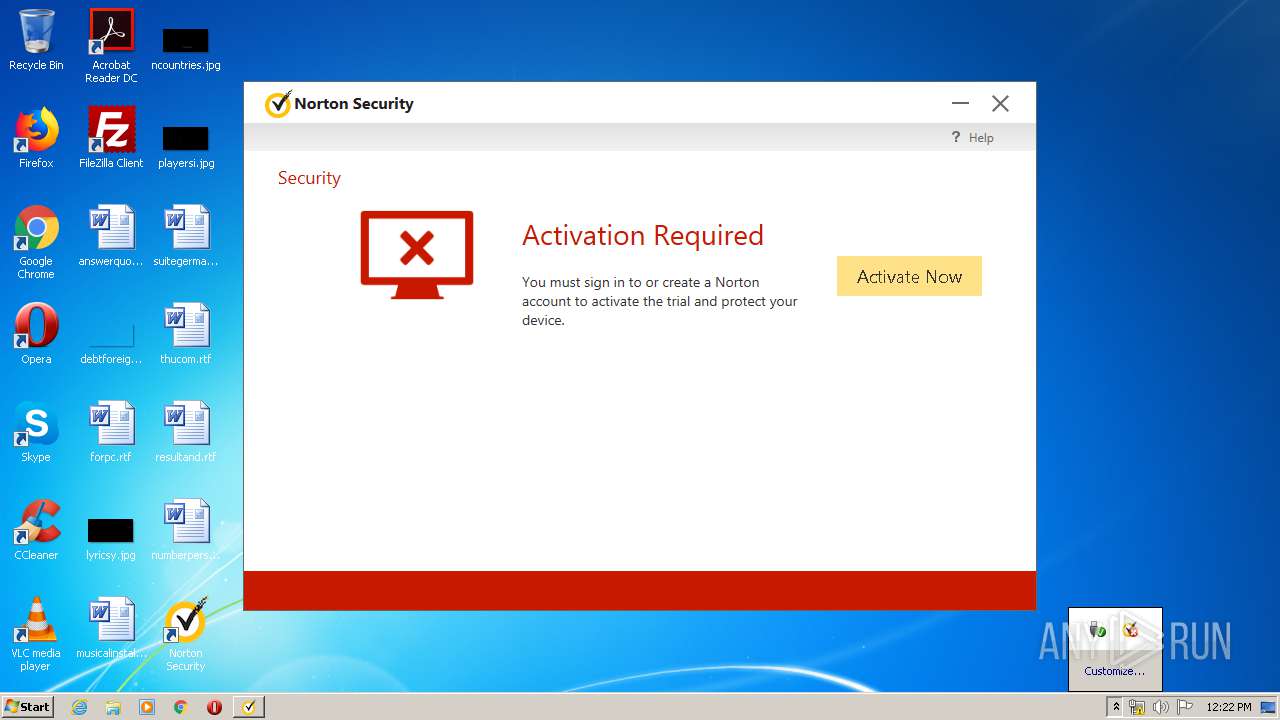Select the answerquo... document on desktop
This screenshot has height=720, width=1280.
(111, 236)
